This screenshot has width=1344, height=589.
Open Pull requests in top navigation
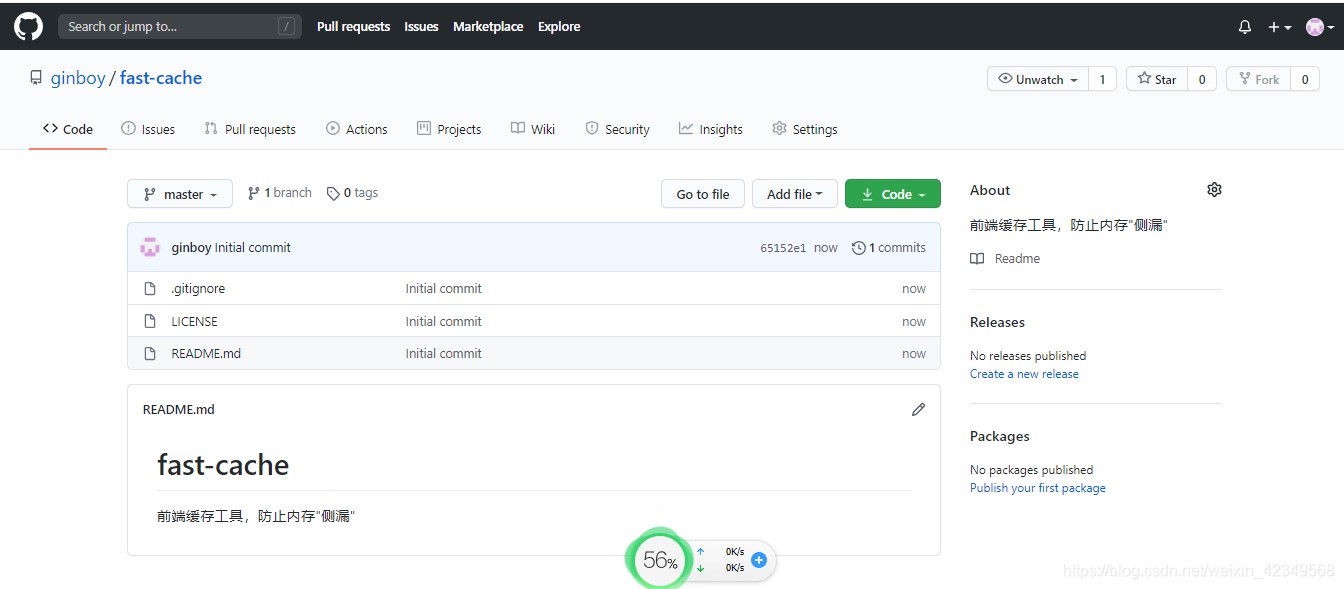pyautogui.click(x=353, y=27)
